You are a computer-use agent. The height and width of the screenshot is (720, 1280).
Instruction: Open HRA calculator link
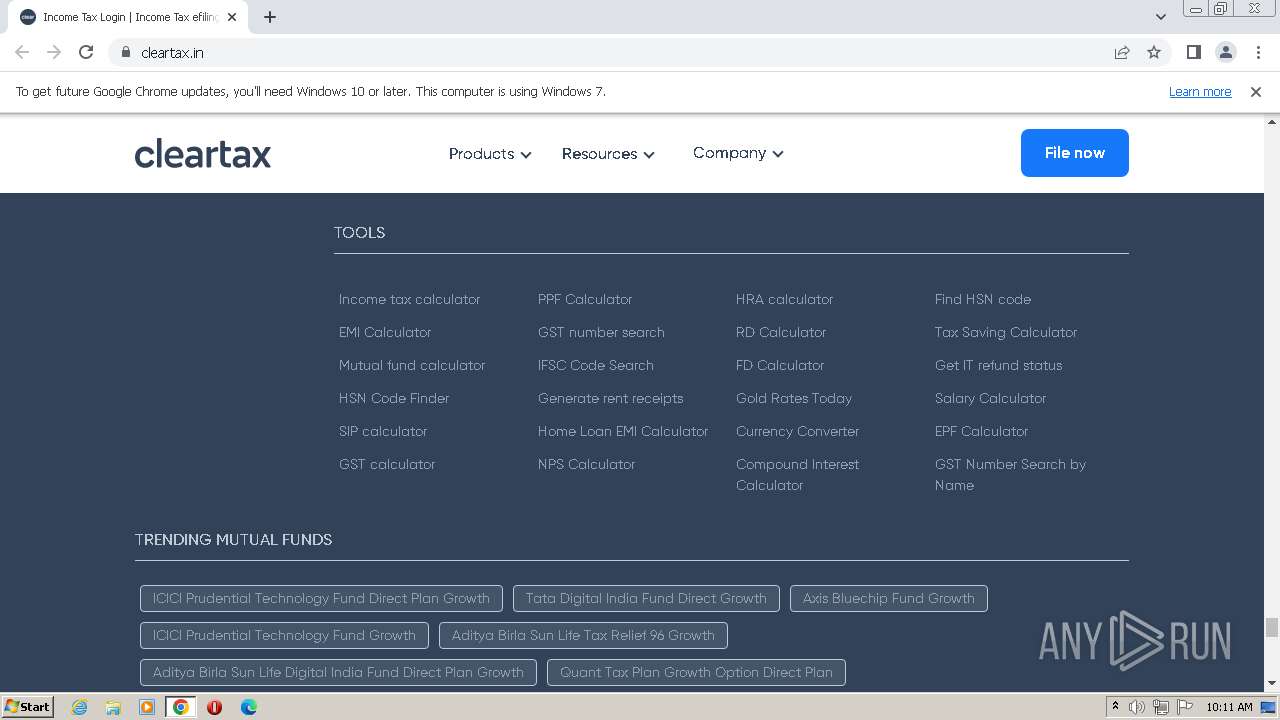(x=784, y=299)
